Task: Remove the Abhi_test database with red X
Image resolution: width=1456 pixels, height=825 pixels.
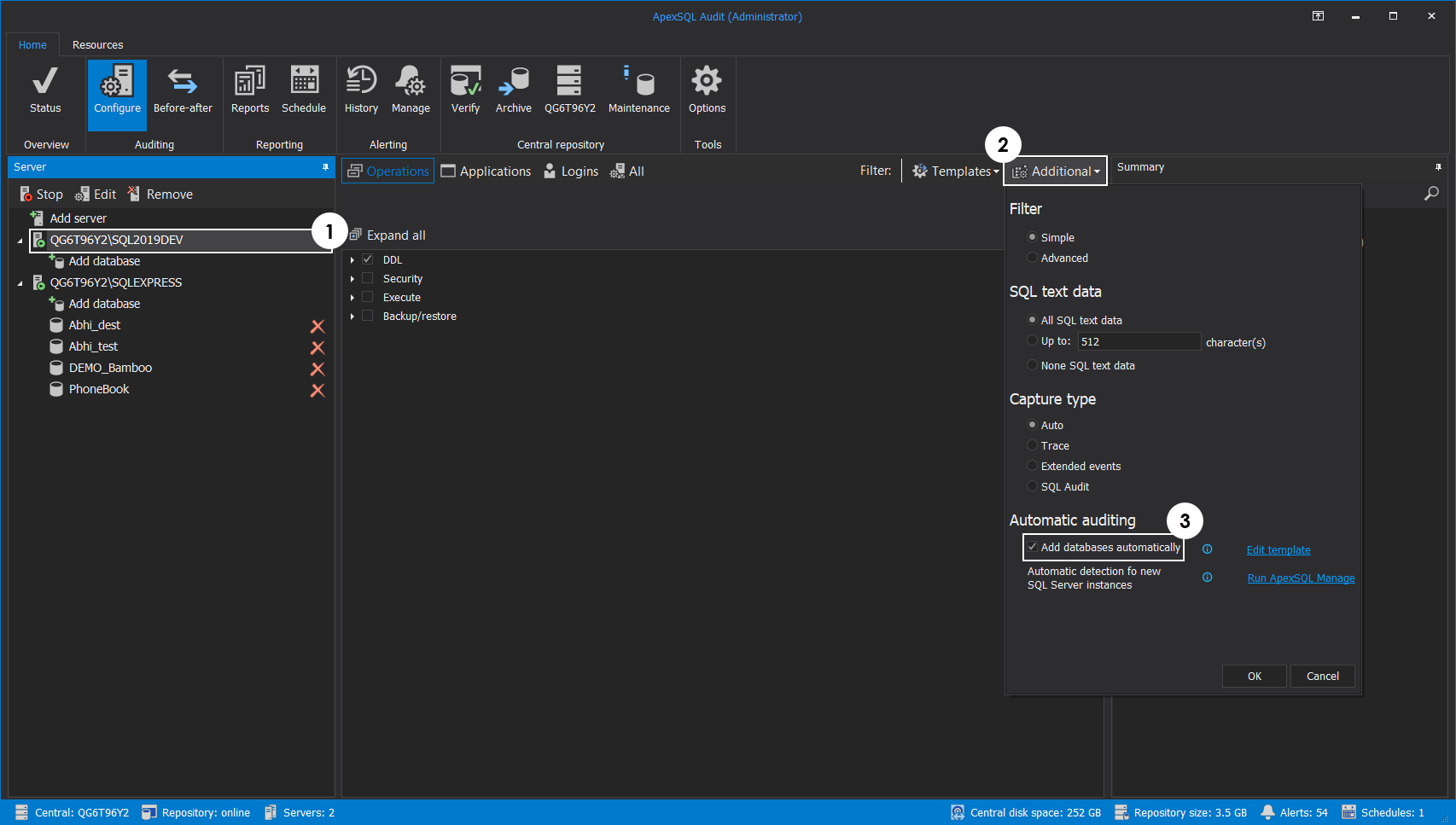Action: 317,347
